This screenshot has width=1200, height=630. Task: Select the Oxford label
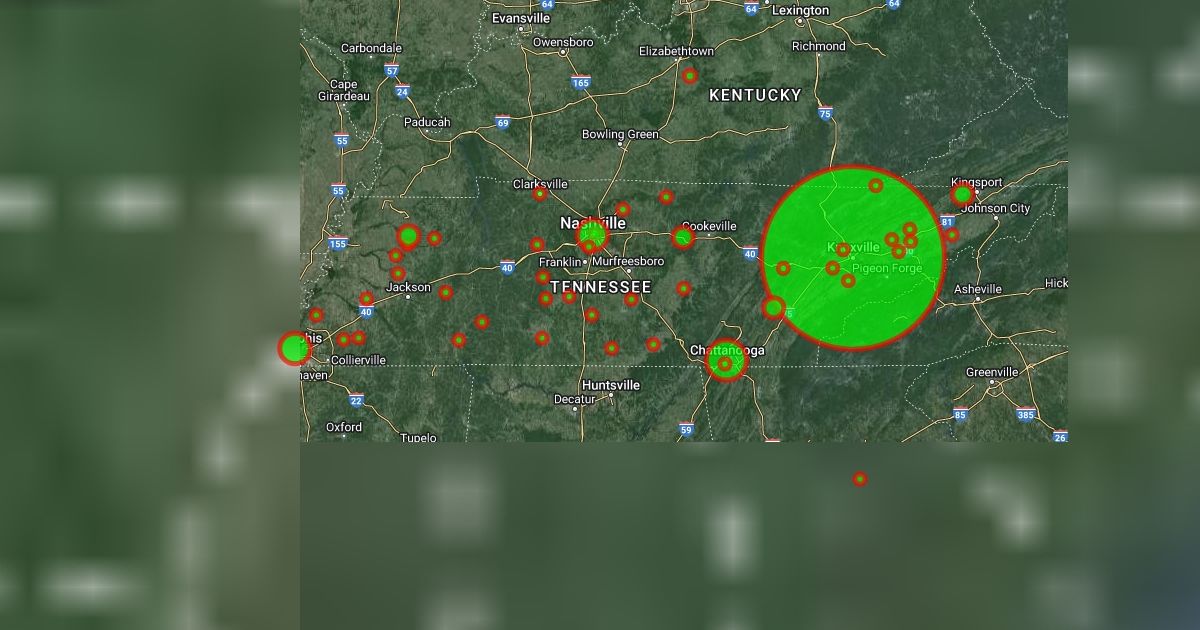click(x=344, y=427)
